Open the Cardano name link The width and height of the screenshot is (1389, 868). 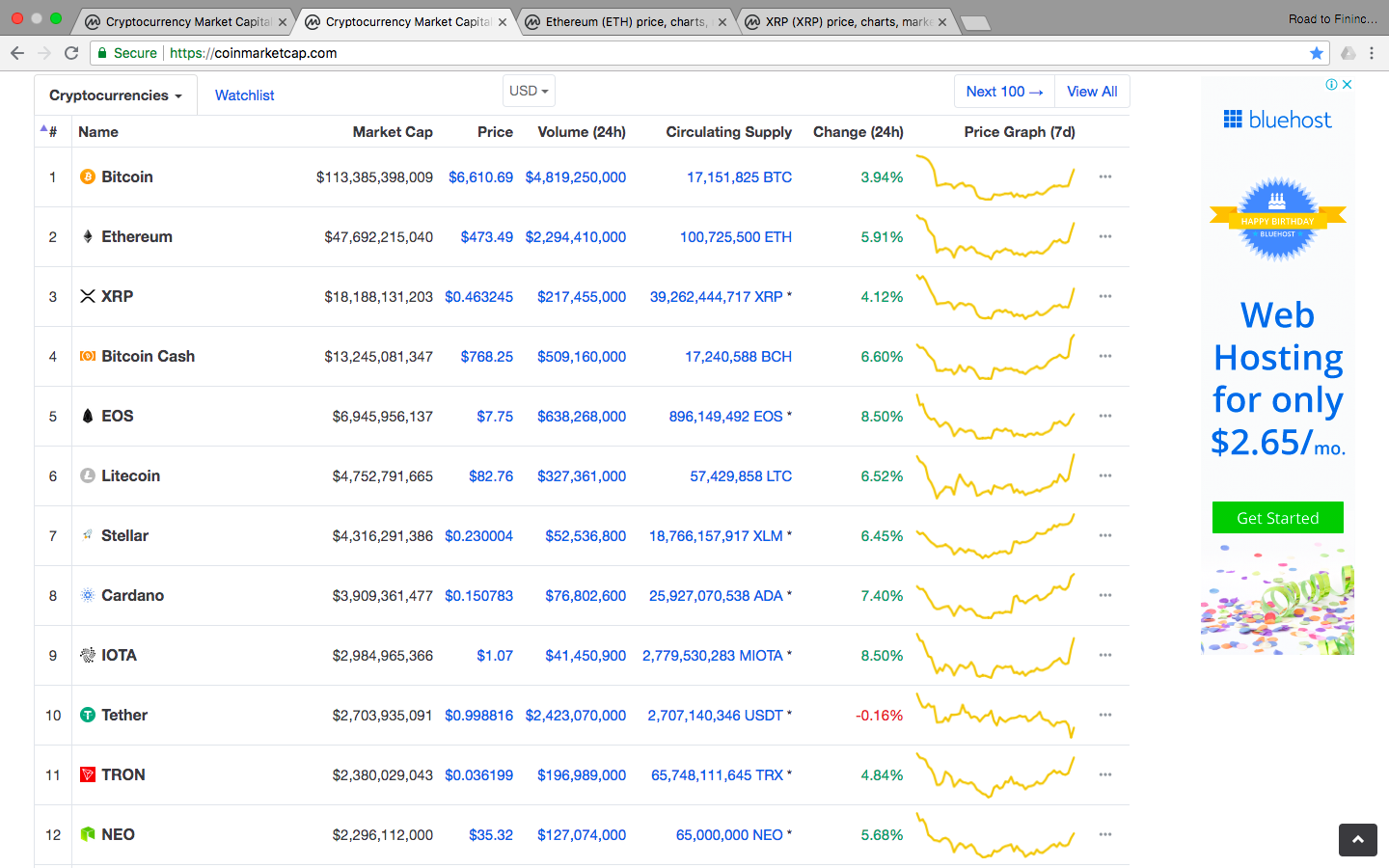coord(133,595)
